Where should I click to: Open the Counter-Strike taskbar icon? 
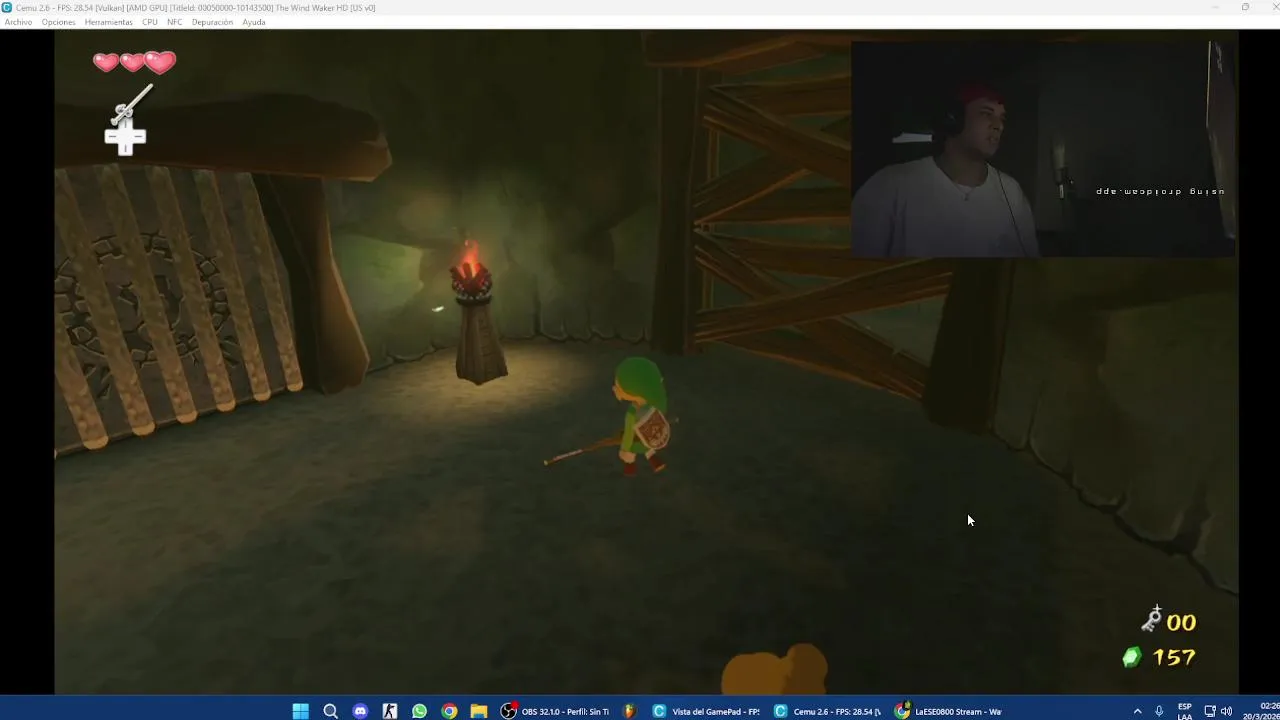coord(390,711)
